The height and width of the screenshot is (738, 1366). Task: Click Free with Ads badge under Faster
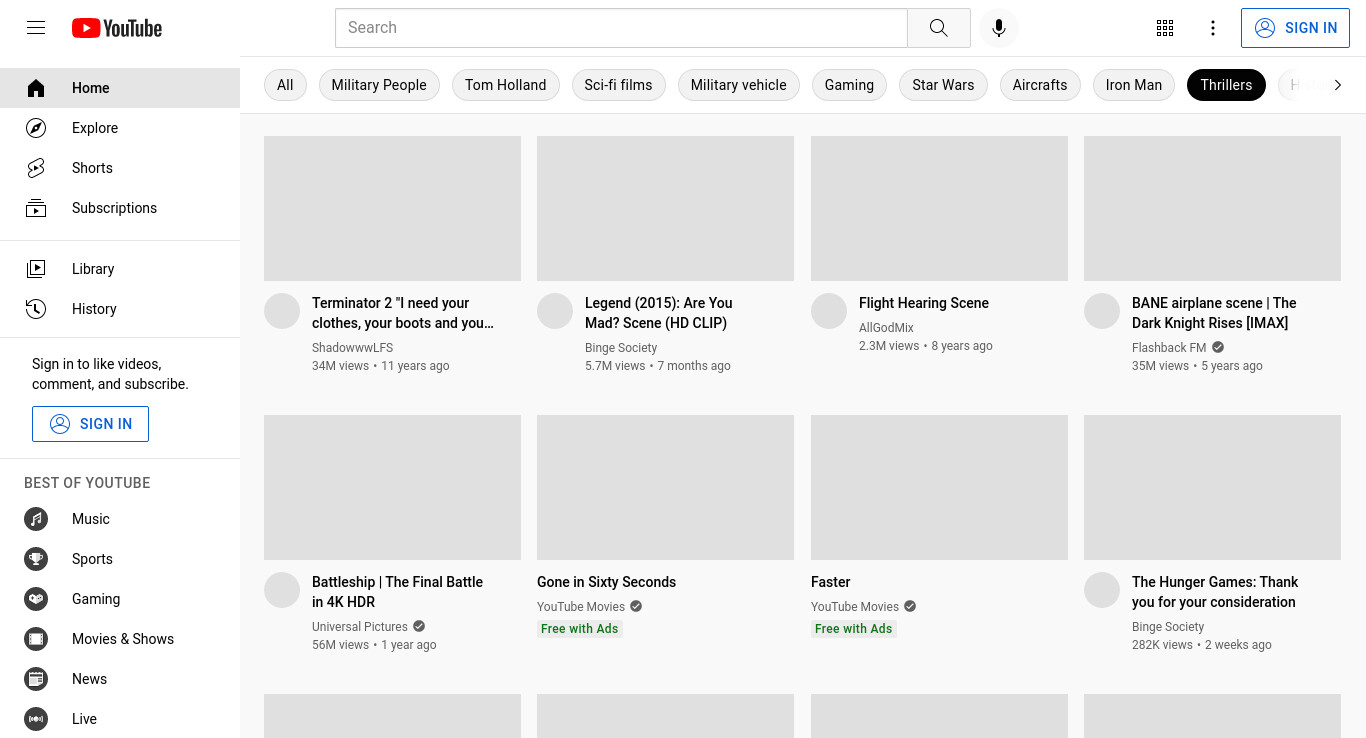pos(853,629)
